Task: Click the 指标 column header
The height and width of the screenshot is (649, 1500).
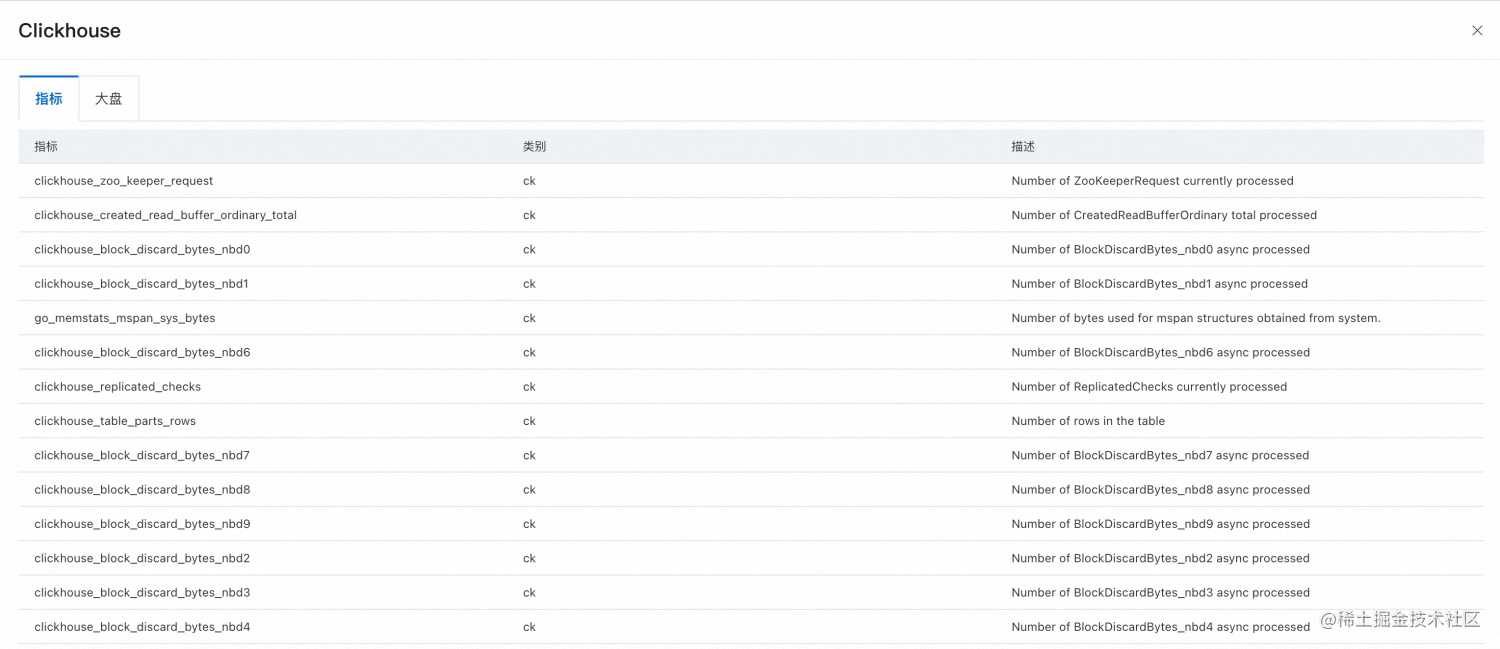Action: click(46, 146)
